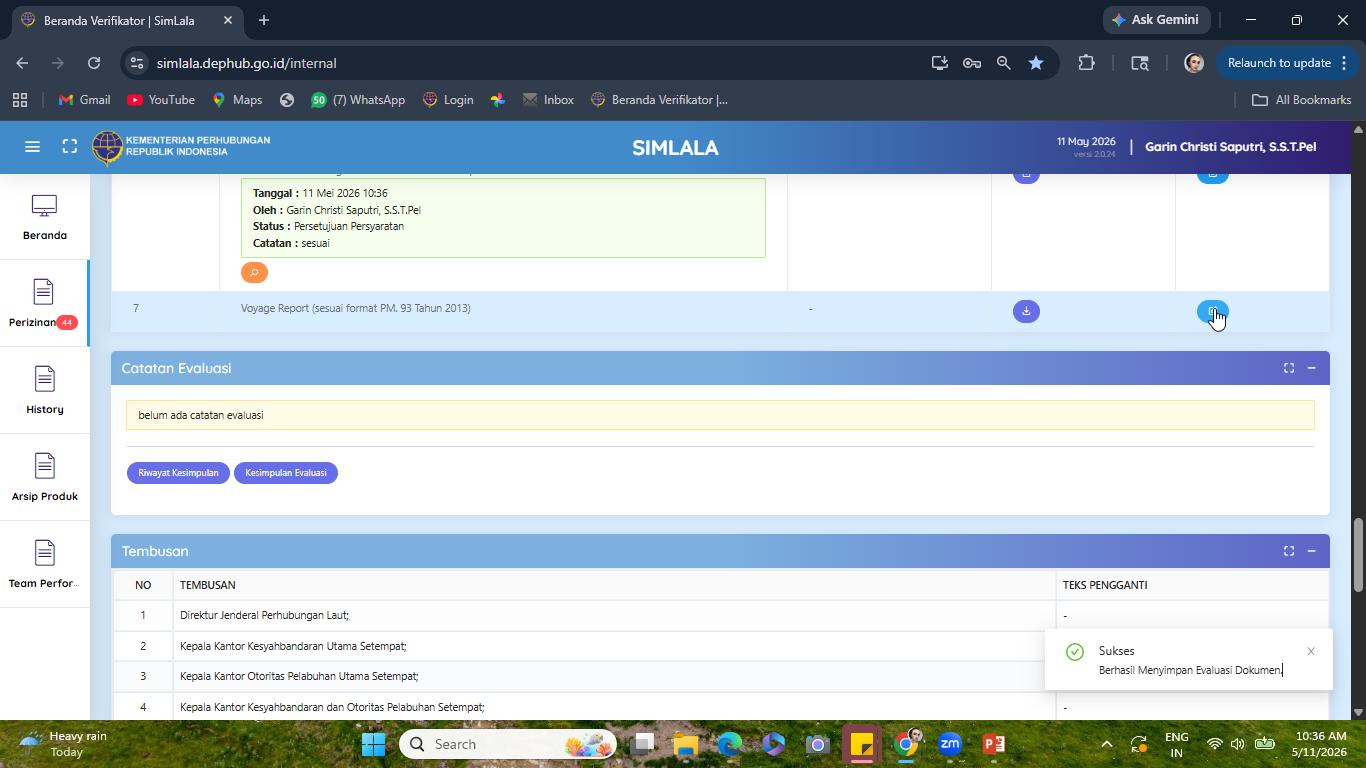Image resolution: width=1366 pixels, height=768 pixels.
Task: Download the Voyage Report document
Action: tap(1026, 311)
